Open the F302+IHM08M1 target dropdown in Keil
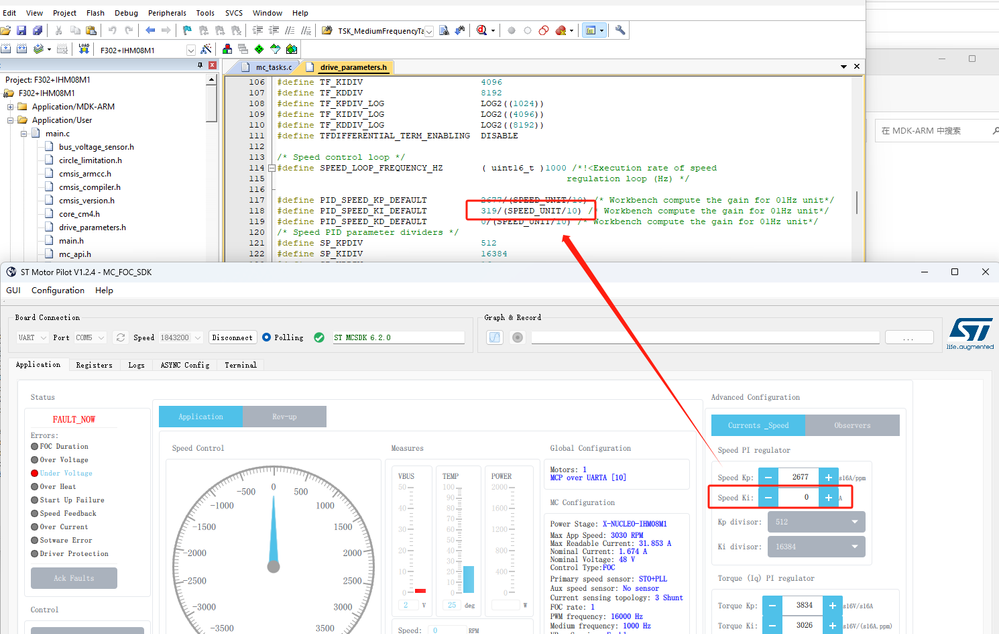999x634 pixels. coord(190,50)
